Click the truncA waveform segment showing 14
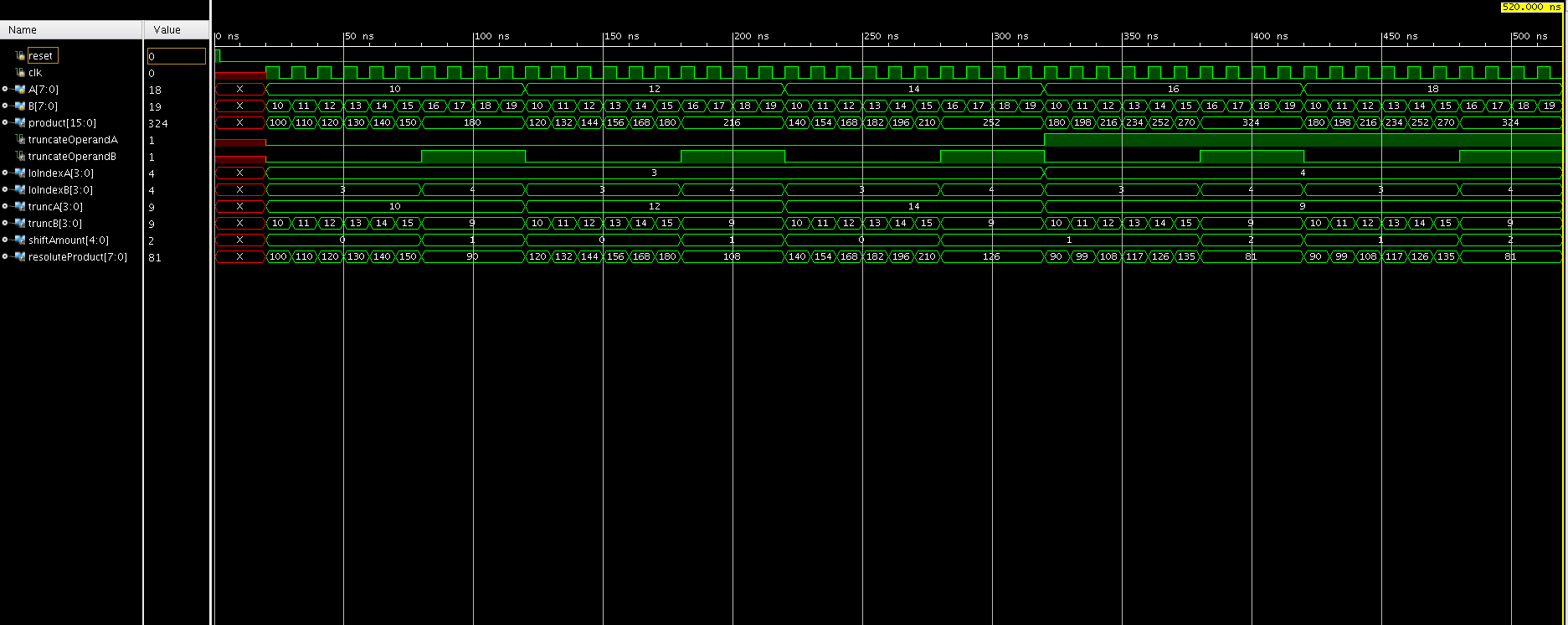 914,206
